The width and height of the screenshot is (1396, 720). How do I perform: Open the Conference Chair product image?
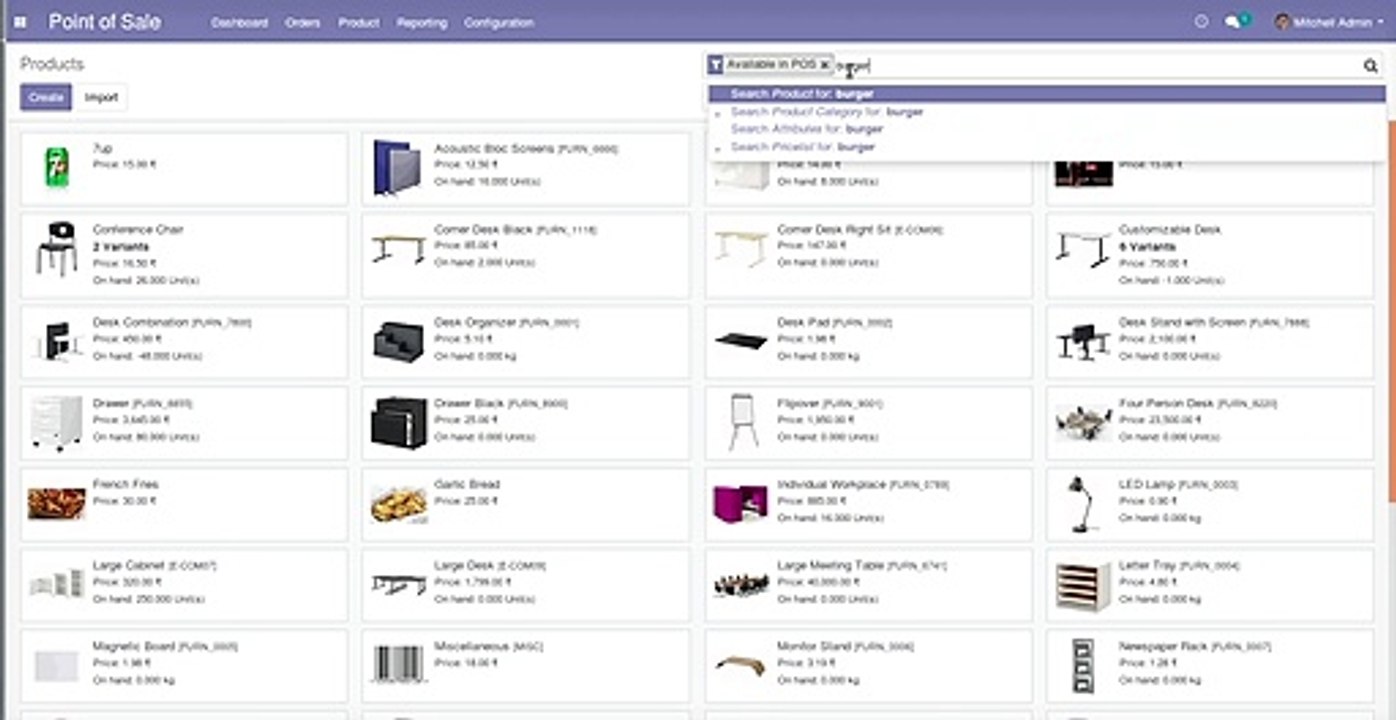click(x=57, y=248)
